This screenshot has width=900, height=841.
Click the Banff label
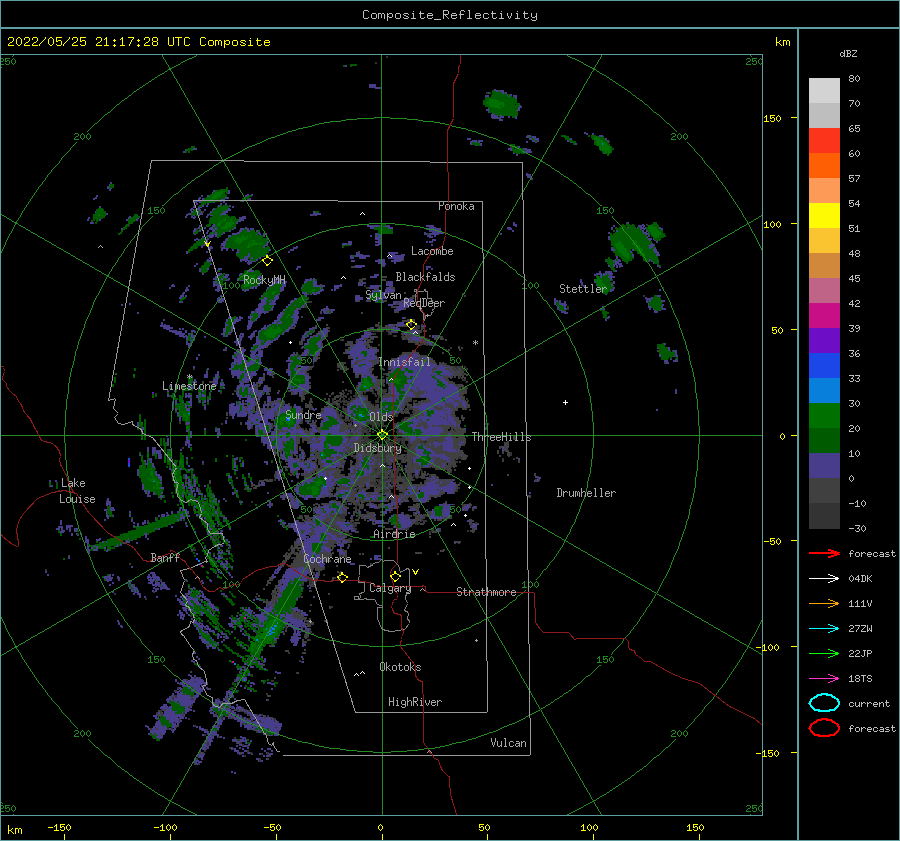tap(165, 558)
